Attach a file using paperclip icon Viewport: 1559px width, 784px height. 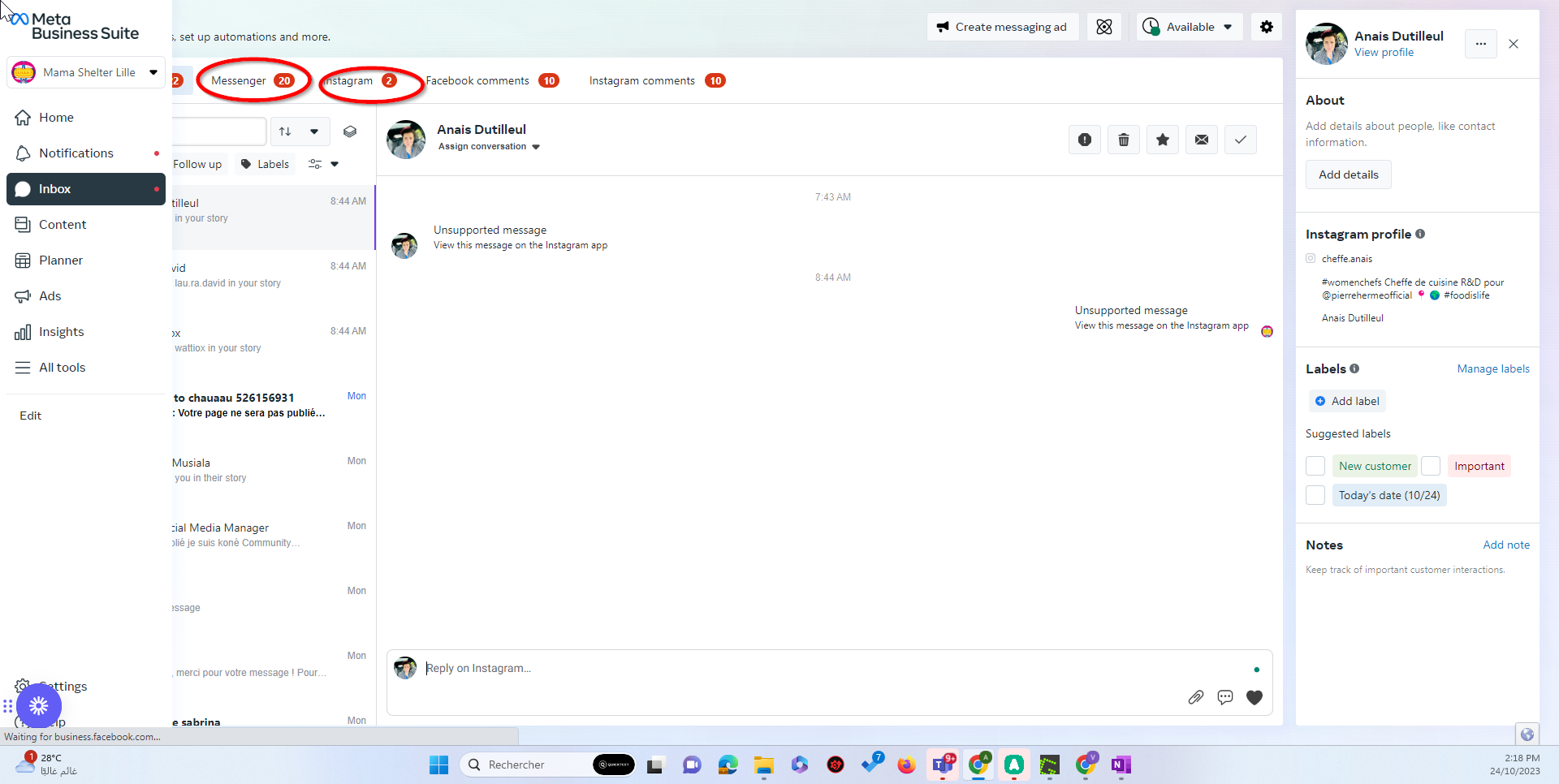tap(1195, 697)
